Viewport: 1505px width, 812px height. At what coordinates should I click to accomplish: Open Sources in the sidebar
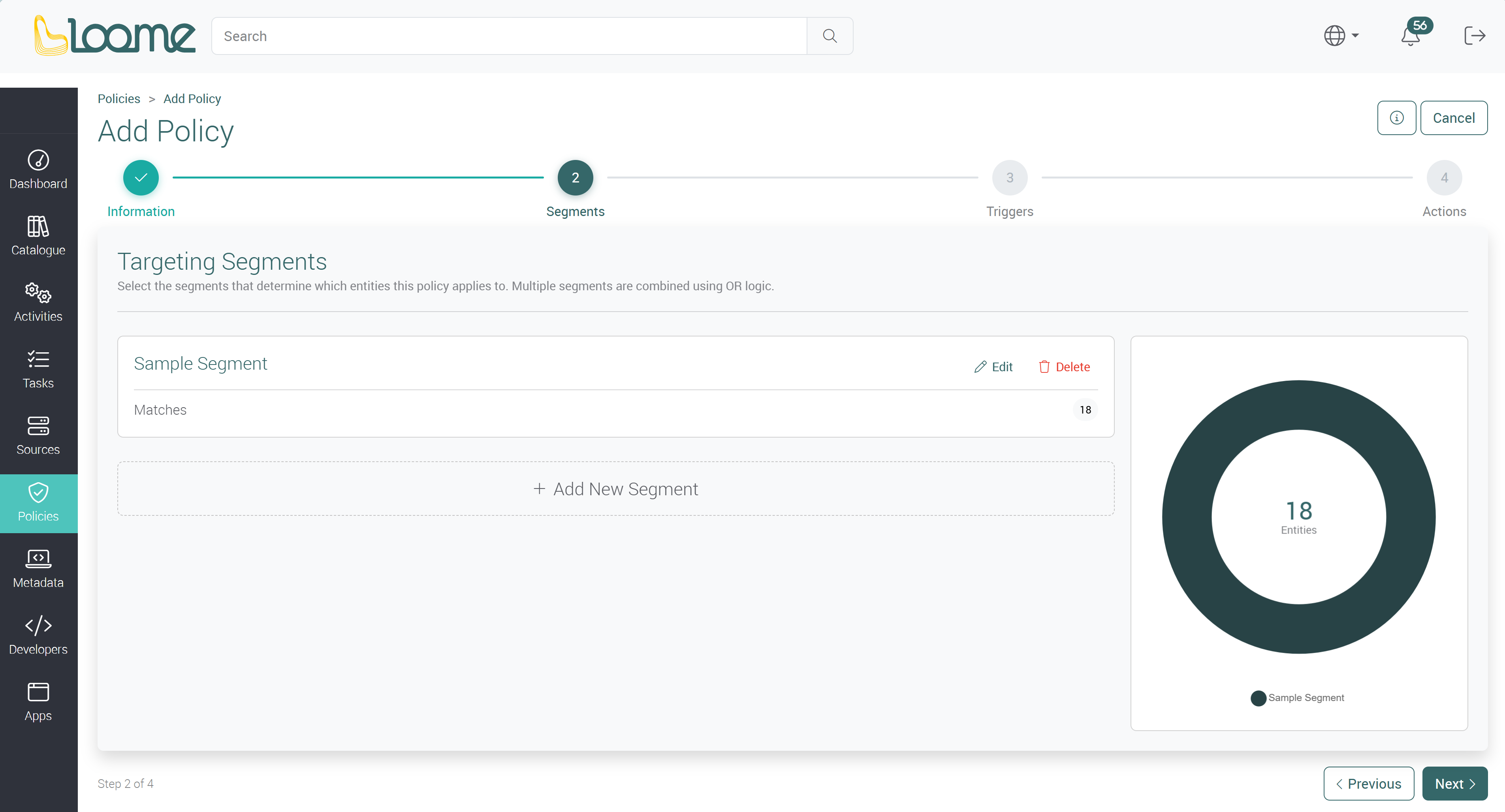(x=39, y=436)
